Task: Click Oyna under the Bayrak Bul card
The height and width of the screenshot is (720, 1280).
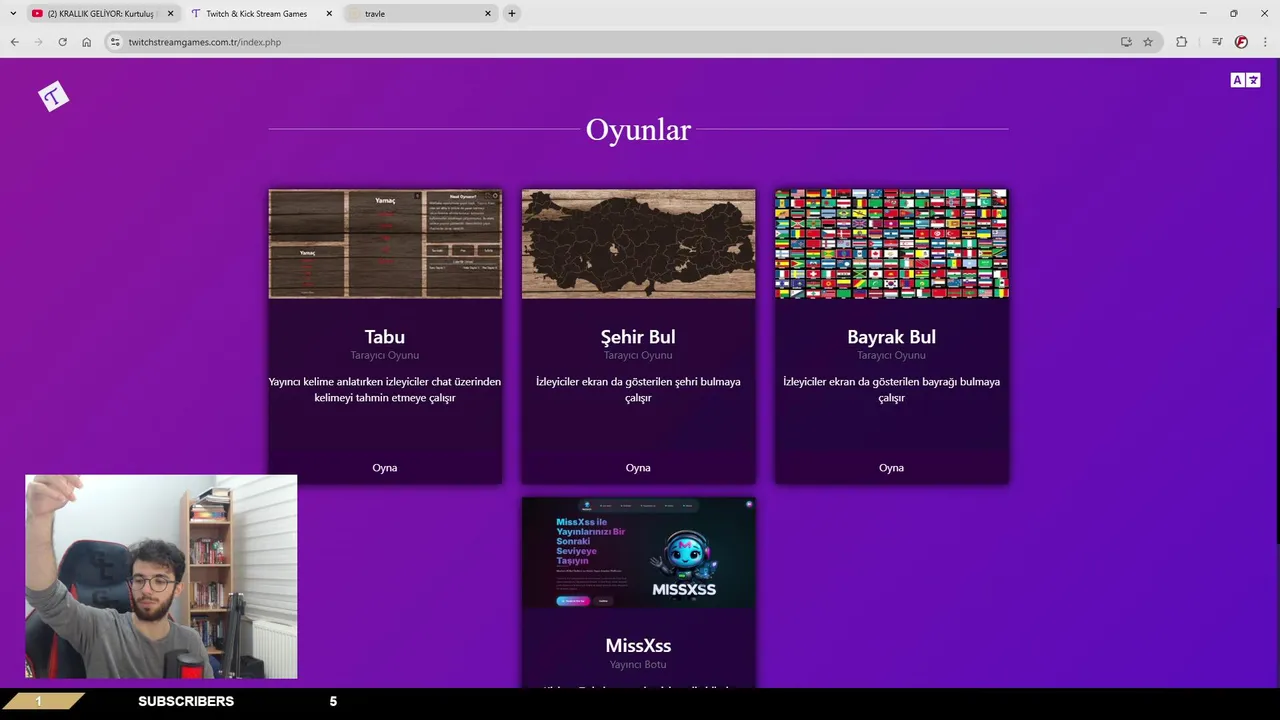Action: [x=891, y=467]
